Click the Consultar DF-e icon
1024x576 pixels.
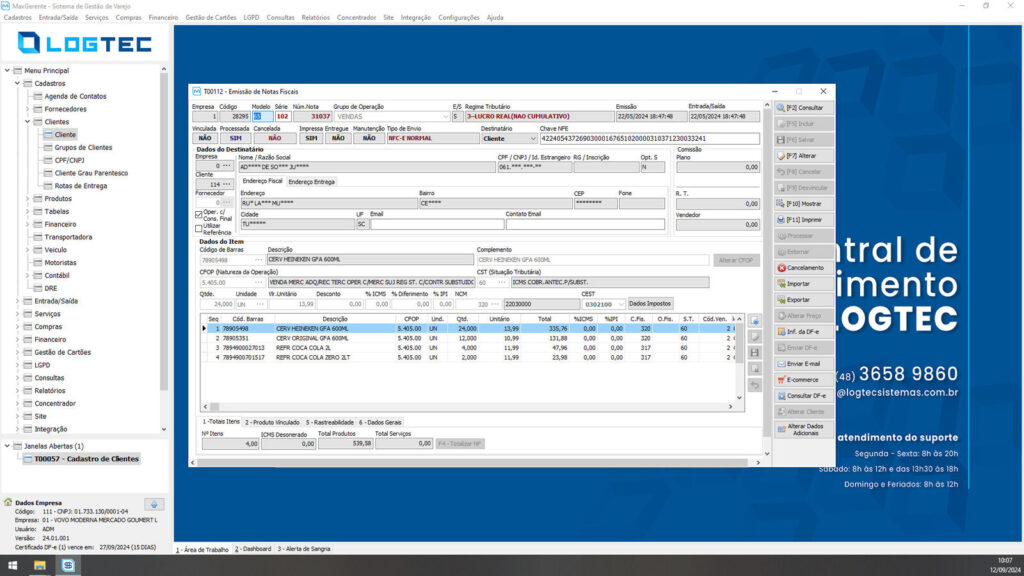(x=781, y=396)
